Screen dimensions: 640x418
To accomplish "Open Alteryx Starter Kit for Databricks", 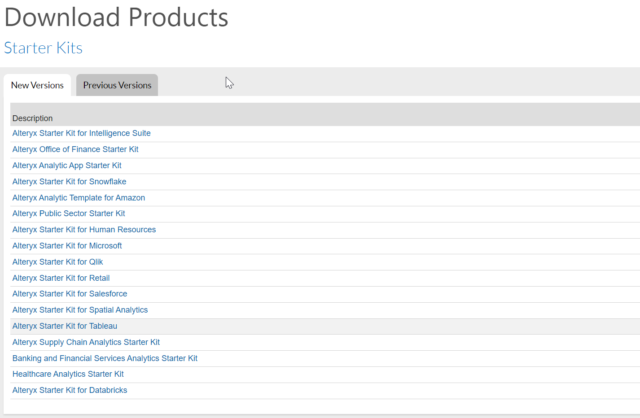I will click(70, 390).
